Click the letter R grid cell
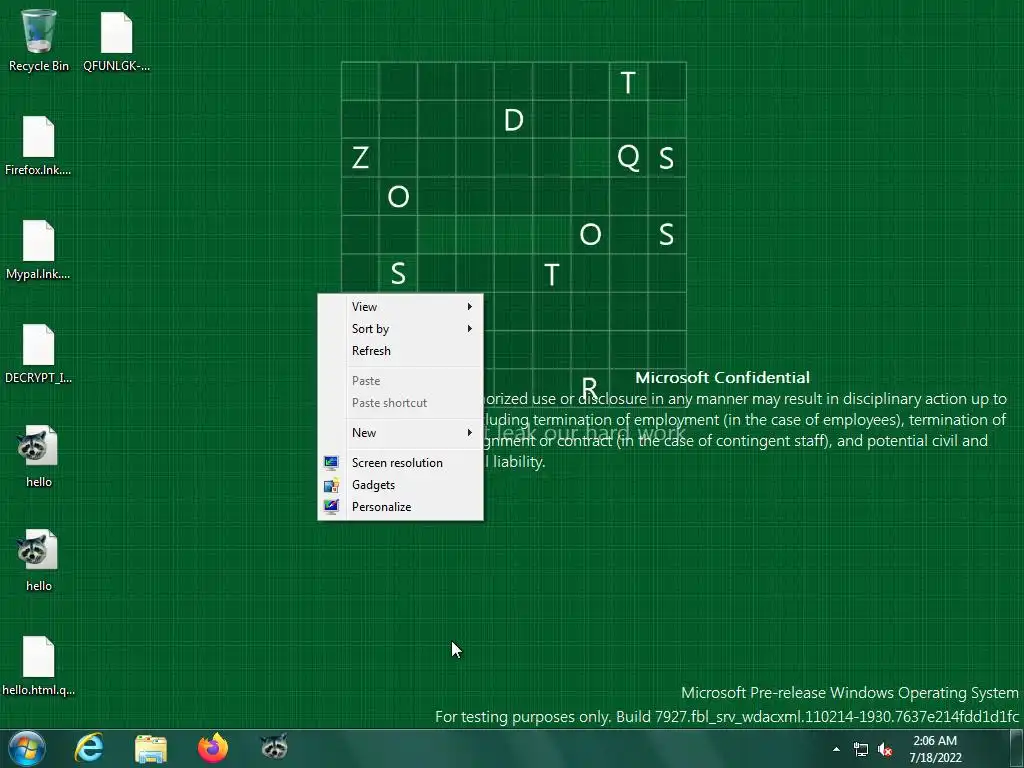Viewport: 1024px width, 768px height. click(590, 387)
